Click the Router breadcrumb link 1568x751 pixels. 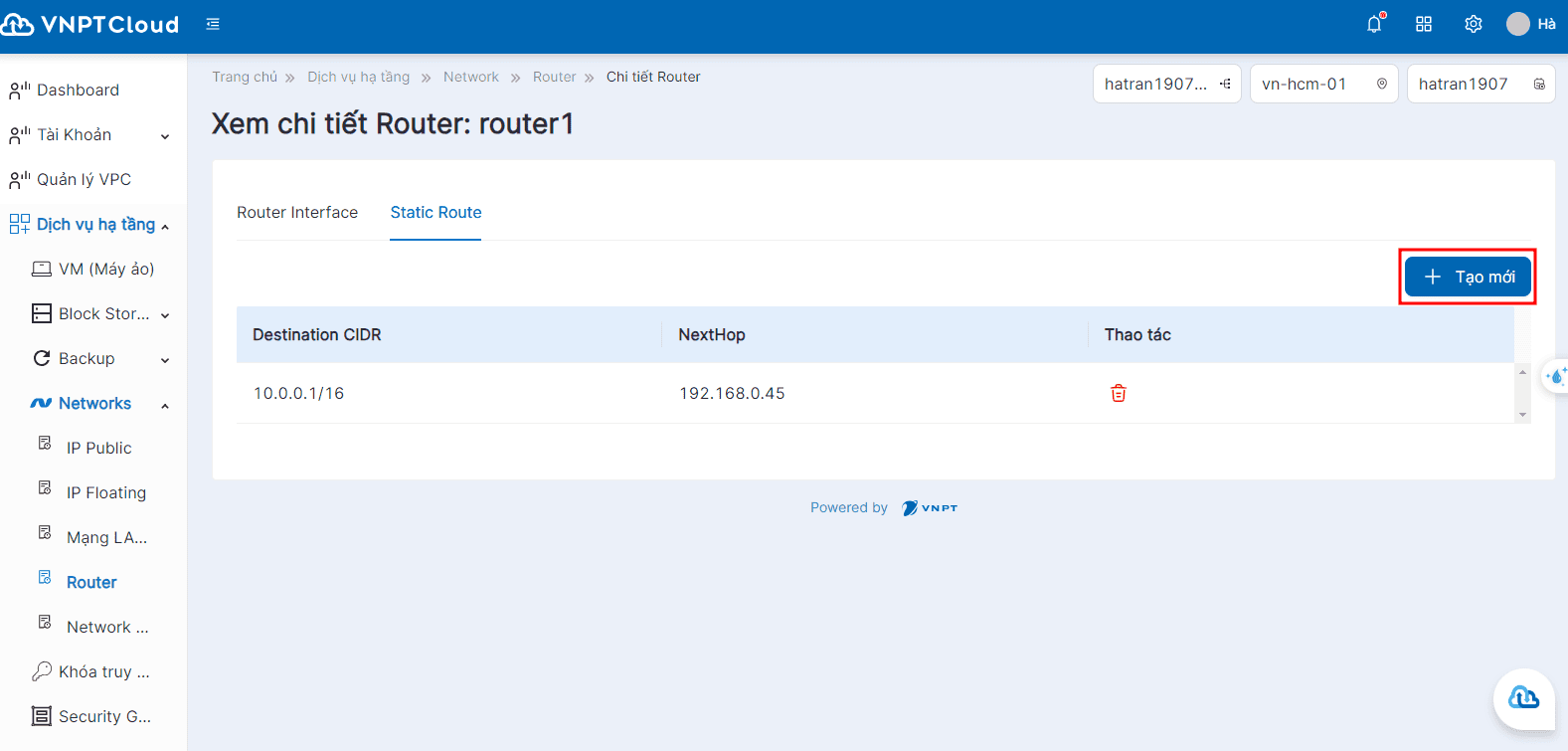(554, 77)
